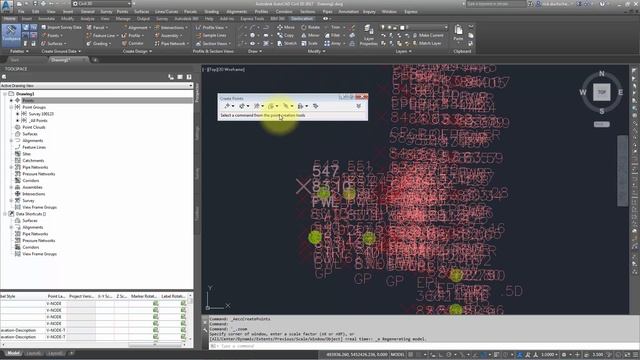Click the Section Views tool

click(x=212, y=43)
